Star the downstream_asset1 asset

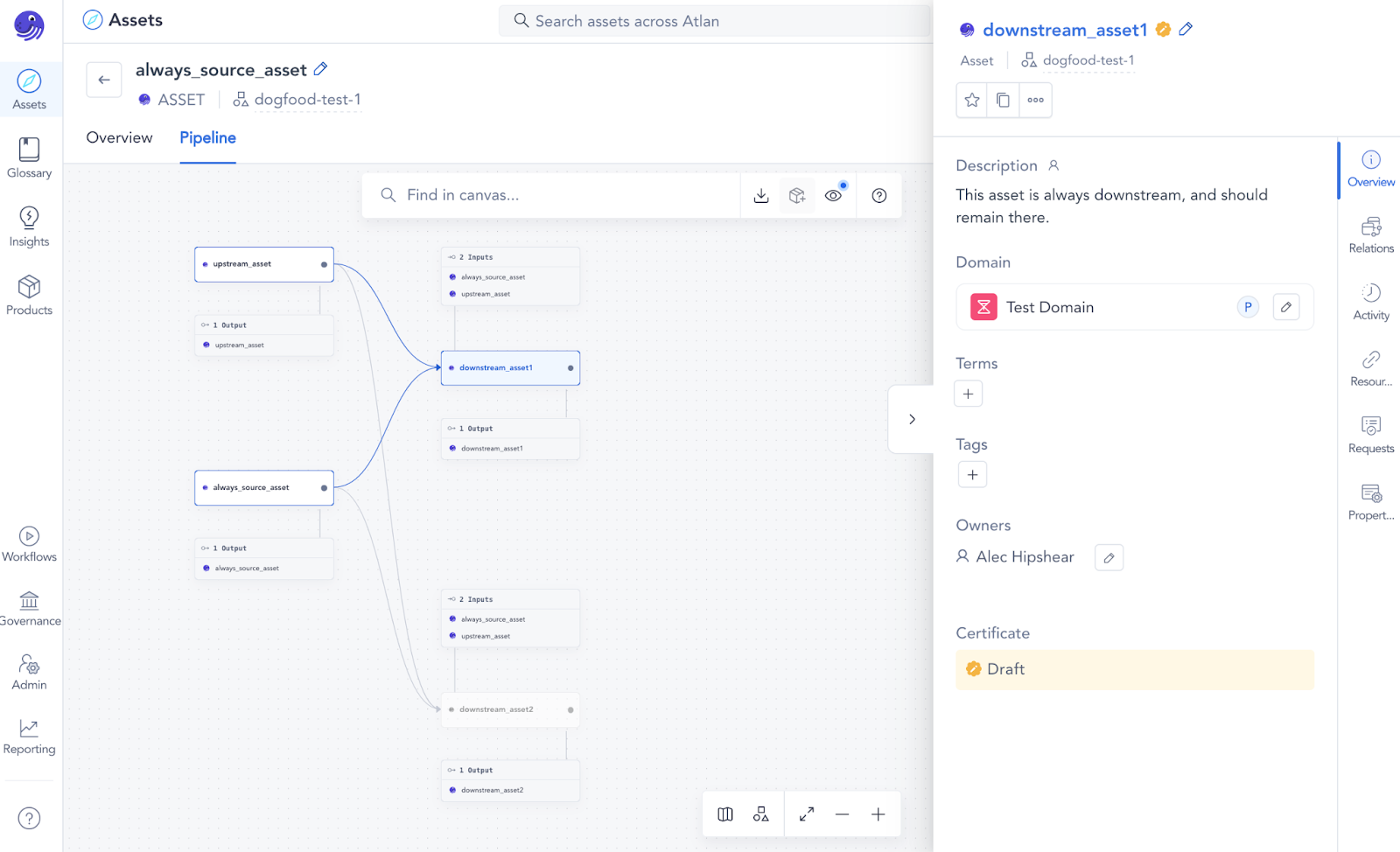[970, 100]
